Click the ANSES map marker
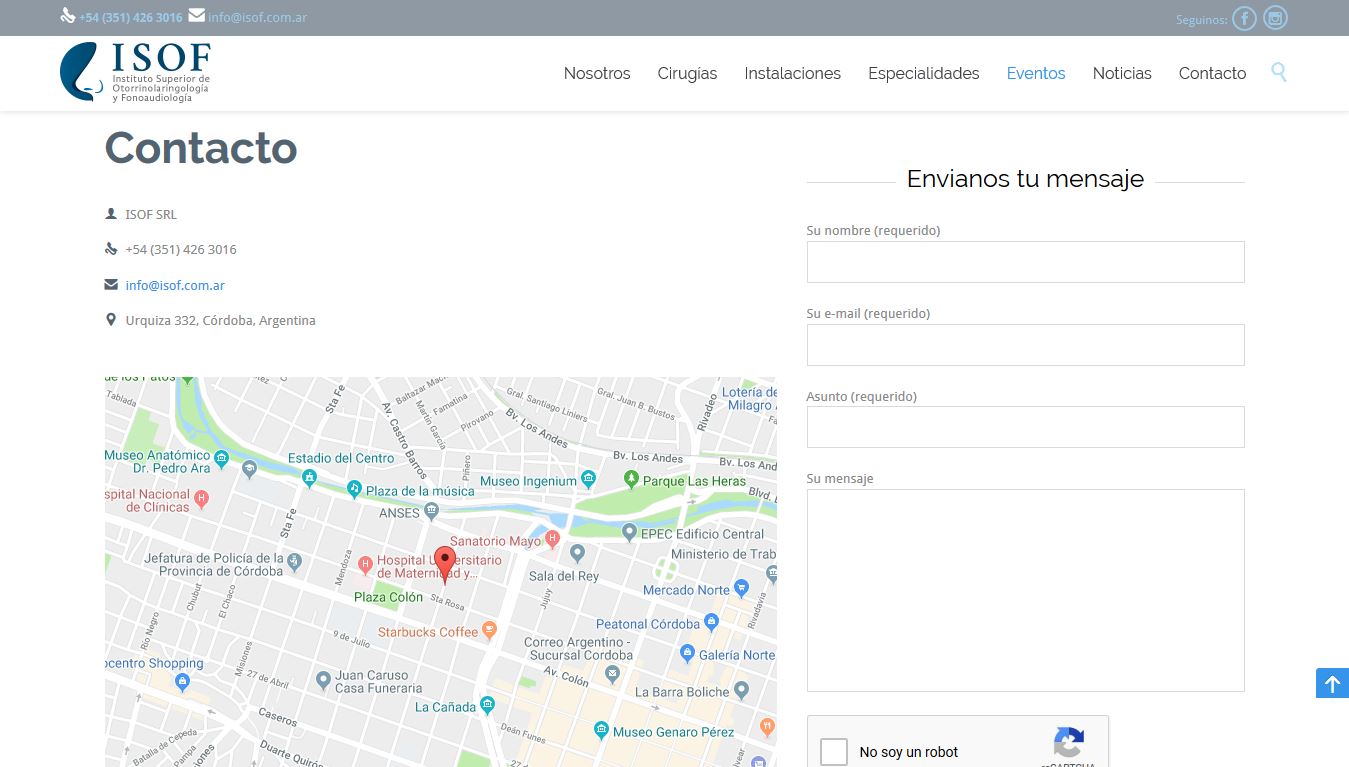This screenshot has height=767, width=1349. point(431,512)
